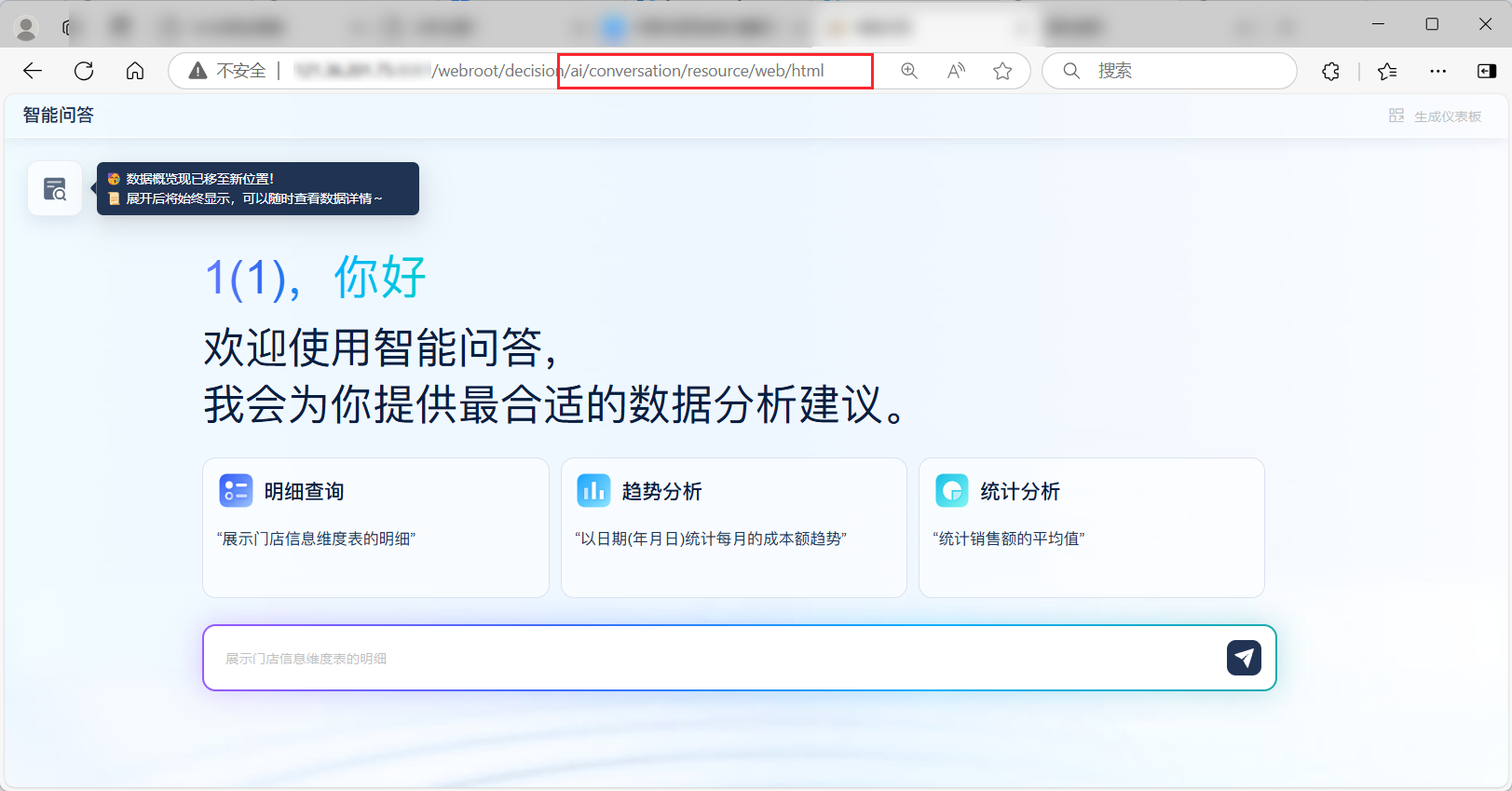Open the browser settings and more menu
Screen dimensions: 1512x791
tap(1438, 71)
